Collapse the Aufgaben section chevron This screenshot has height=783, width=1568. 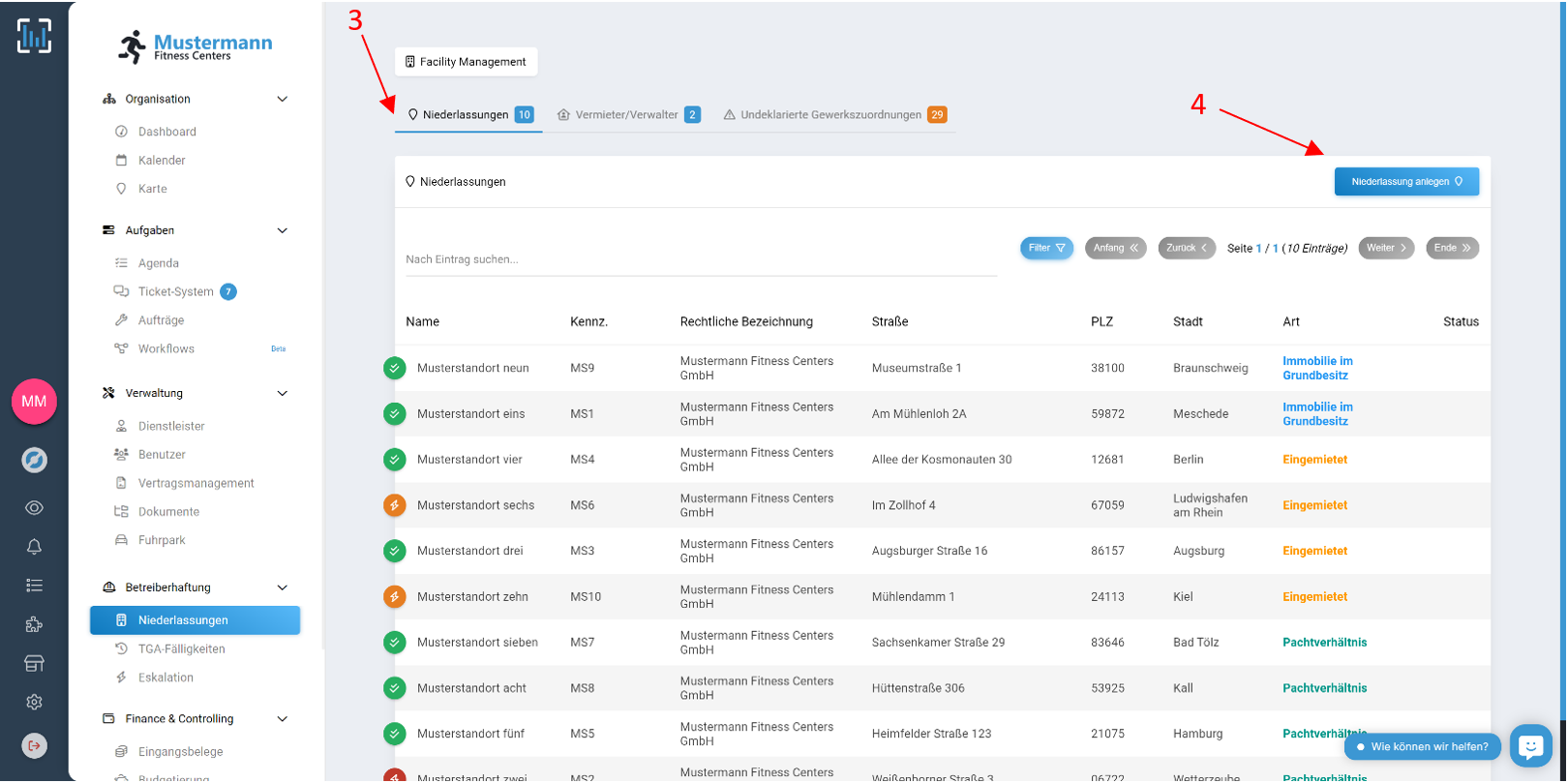pyautogui.click(x=283, y=230)
